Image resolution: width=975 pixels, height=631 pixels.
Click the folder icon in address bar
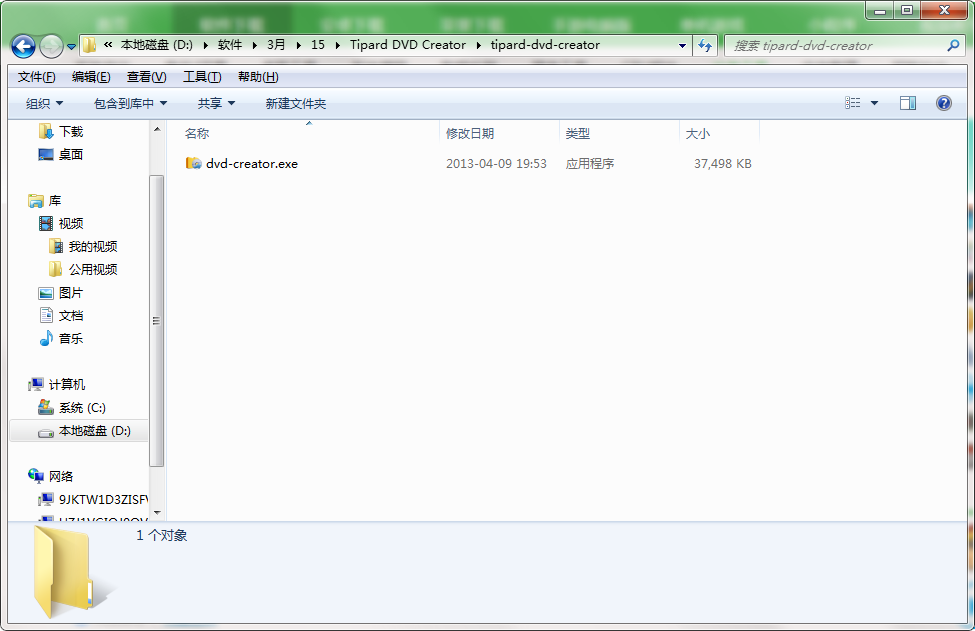90,45
